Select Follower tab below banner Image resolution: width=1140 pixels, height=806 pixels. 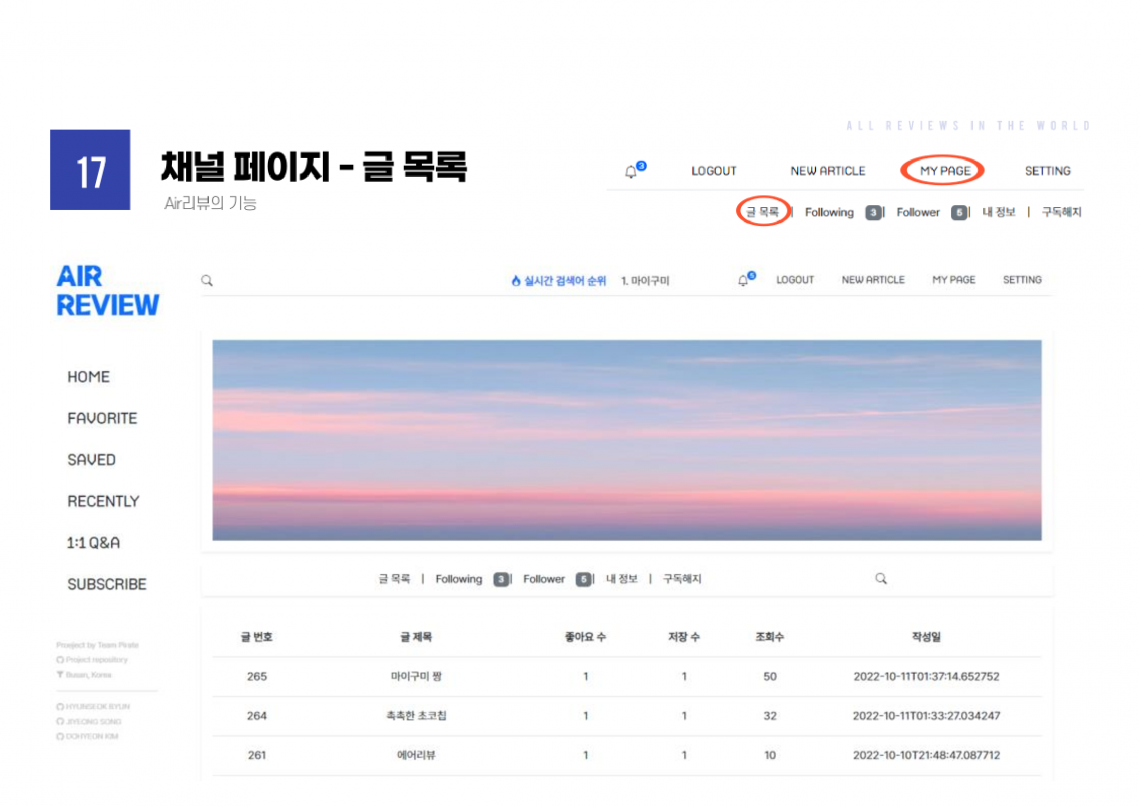point(544,579)
